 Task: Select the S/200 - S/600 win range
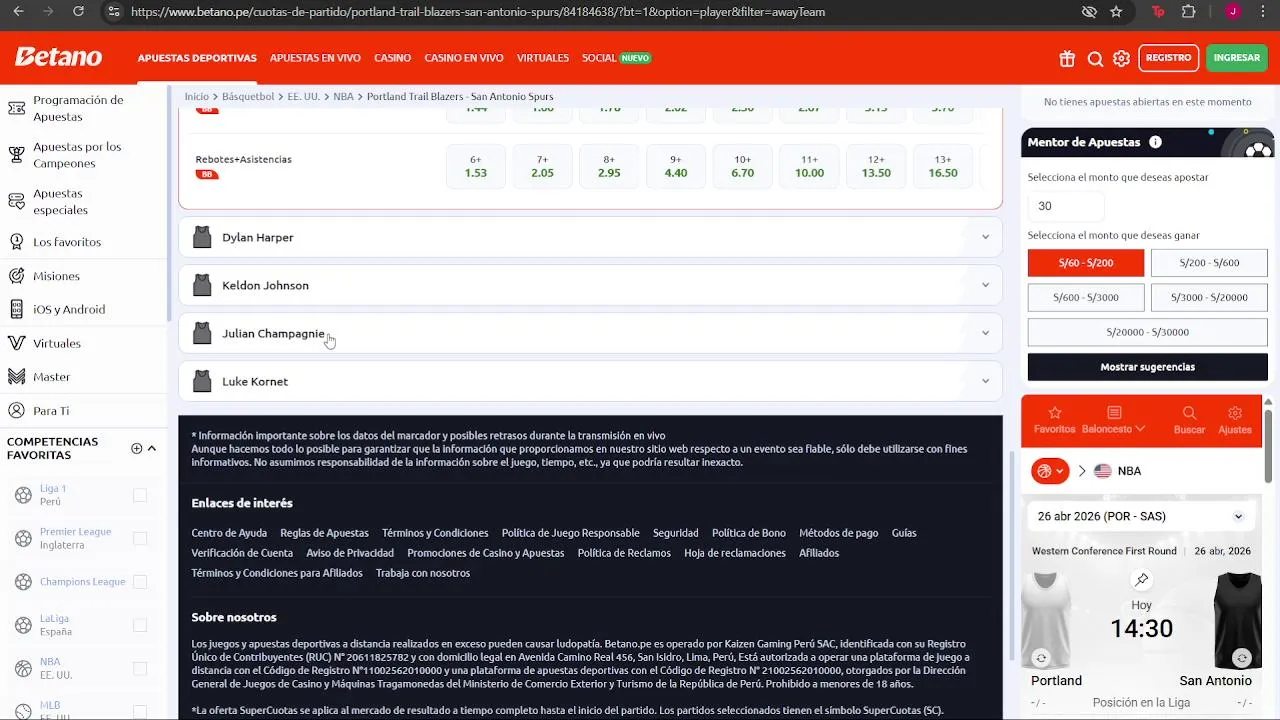(1209, 263)
